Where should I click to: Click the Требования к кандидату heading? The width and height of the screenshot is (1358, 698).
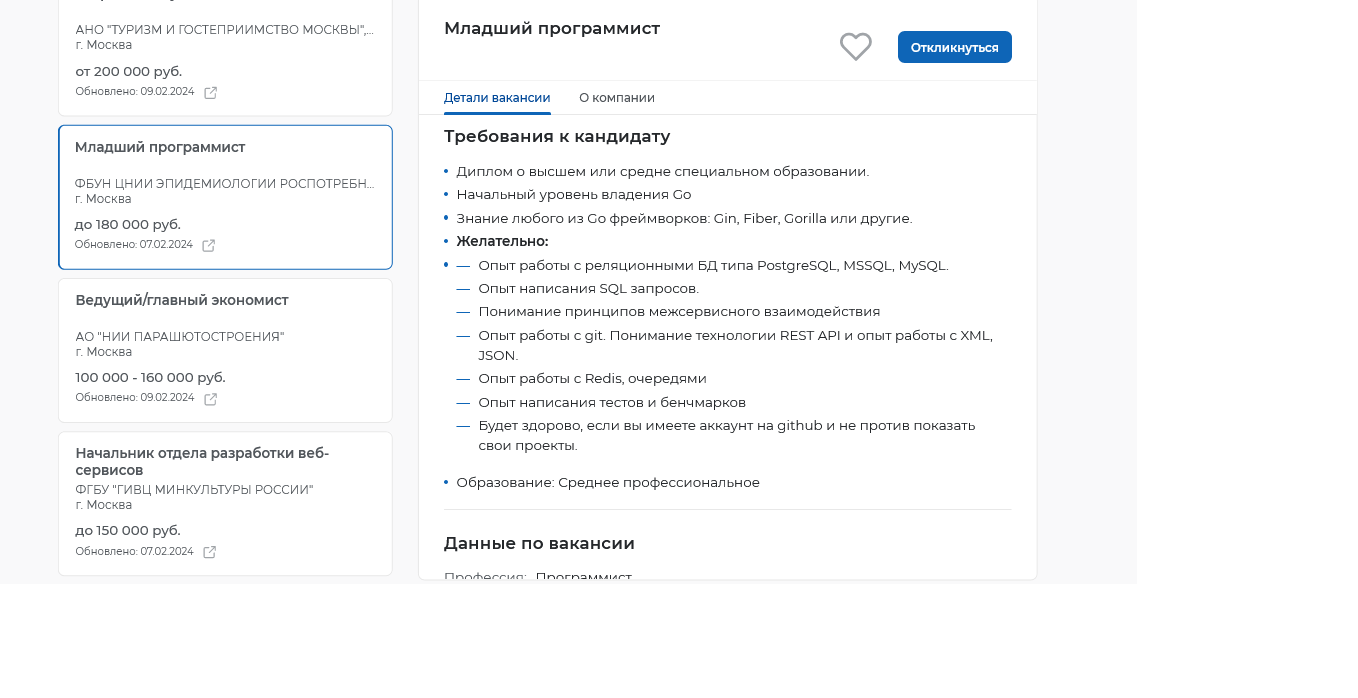pyautogui.click(x=557, y=137)
